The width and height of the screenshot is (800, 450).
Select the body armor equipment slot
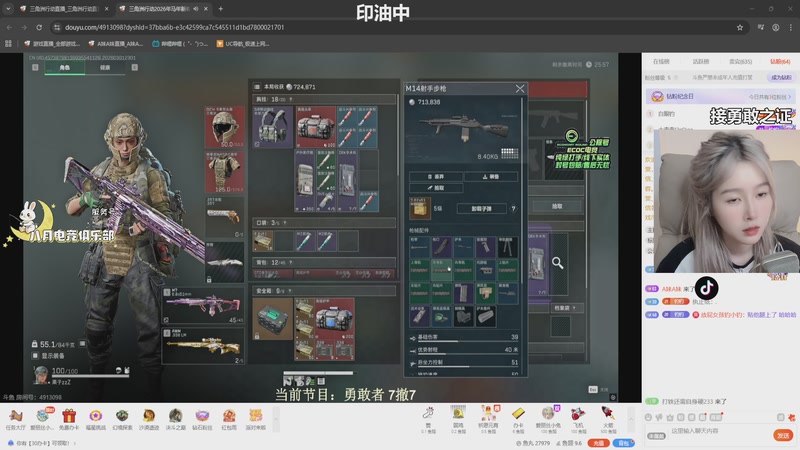pos(225,172)
